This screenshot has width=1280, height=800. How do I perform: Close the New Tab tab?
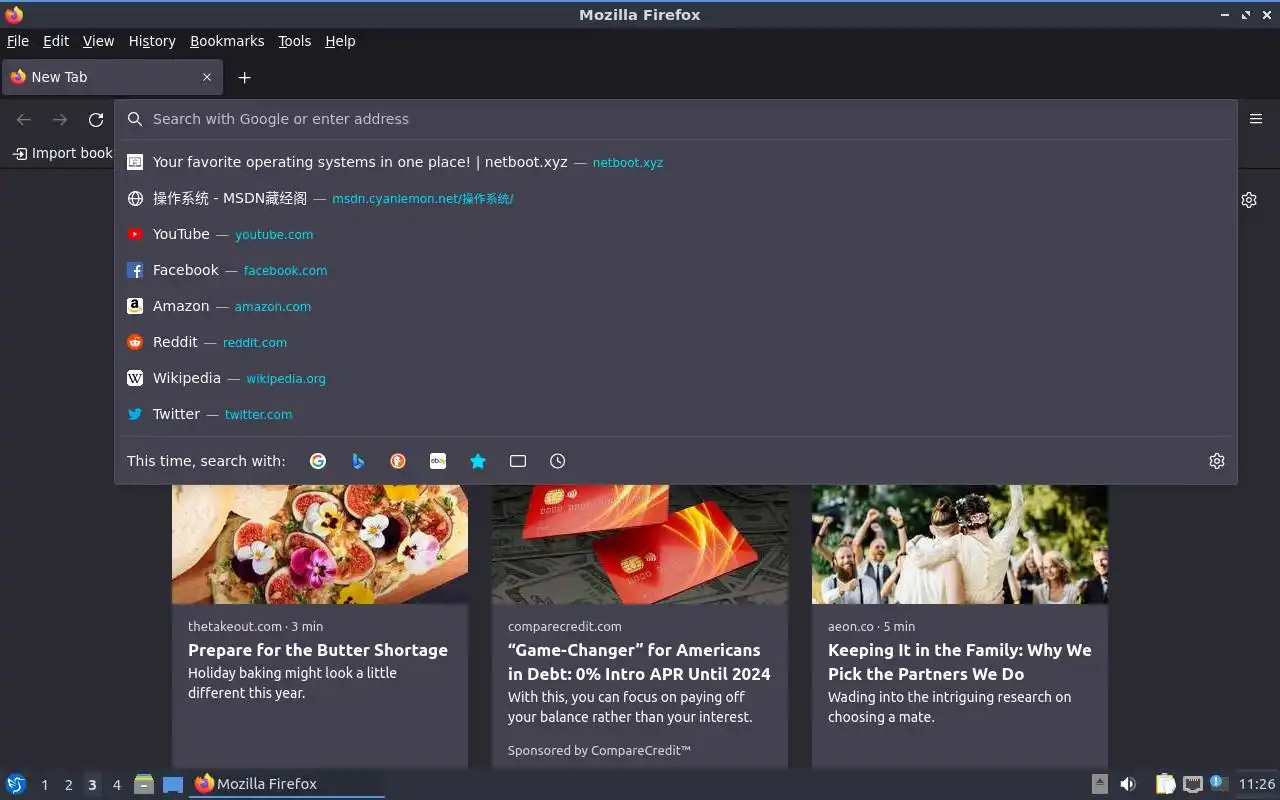pyautogui.click(x=207, y=77)
